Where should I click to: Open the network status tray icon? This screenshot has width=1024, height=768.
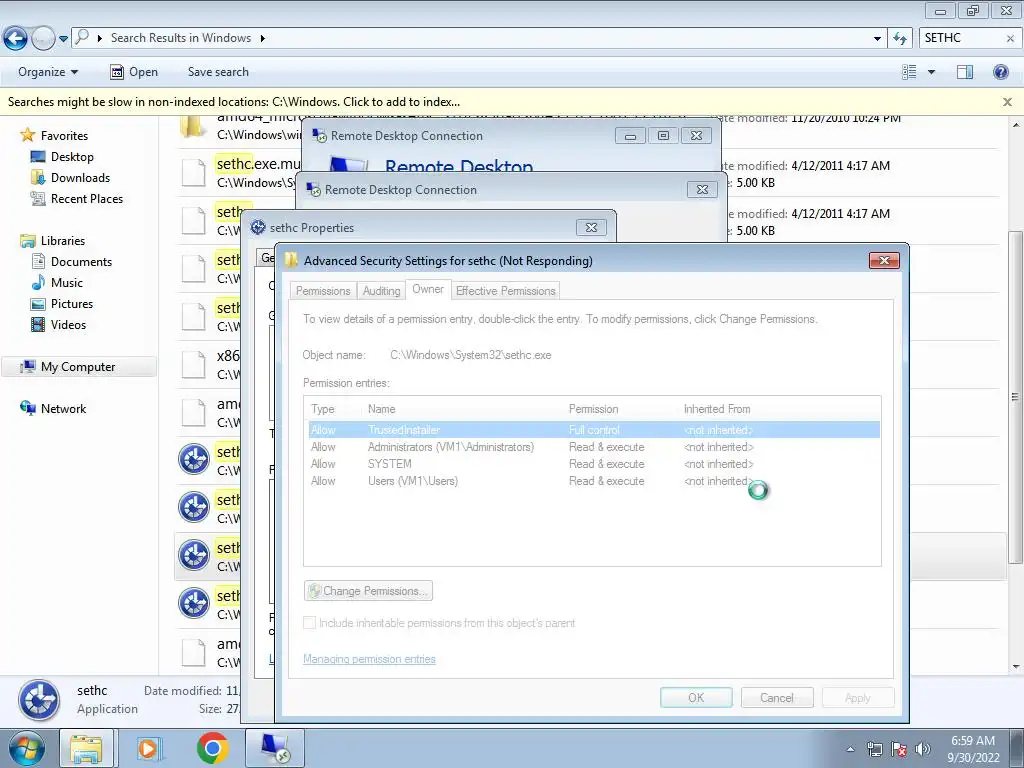(x=875, y=749)
